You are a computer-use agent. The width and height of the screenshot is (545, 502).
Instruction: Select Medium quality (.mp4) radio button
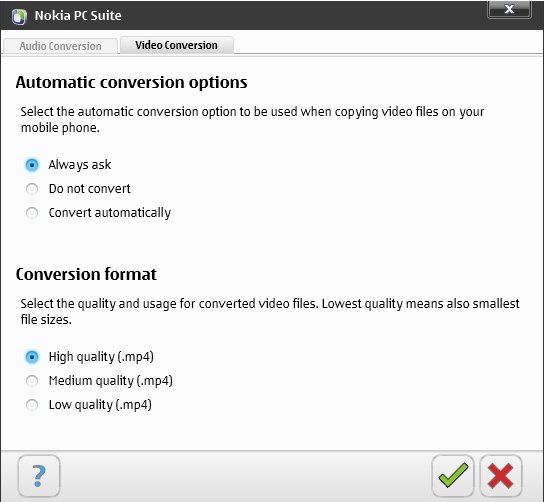(32, 381)
